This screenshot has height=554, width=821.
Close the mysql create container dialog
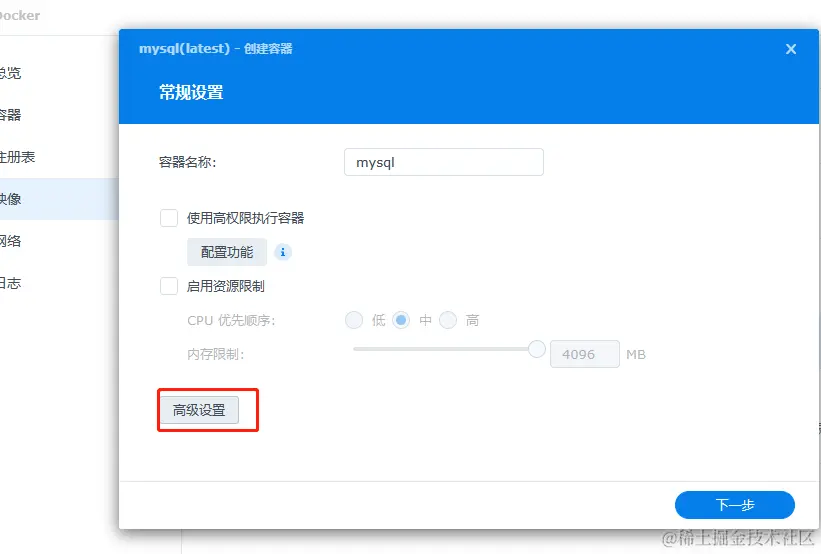791,49
